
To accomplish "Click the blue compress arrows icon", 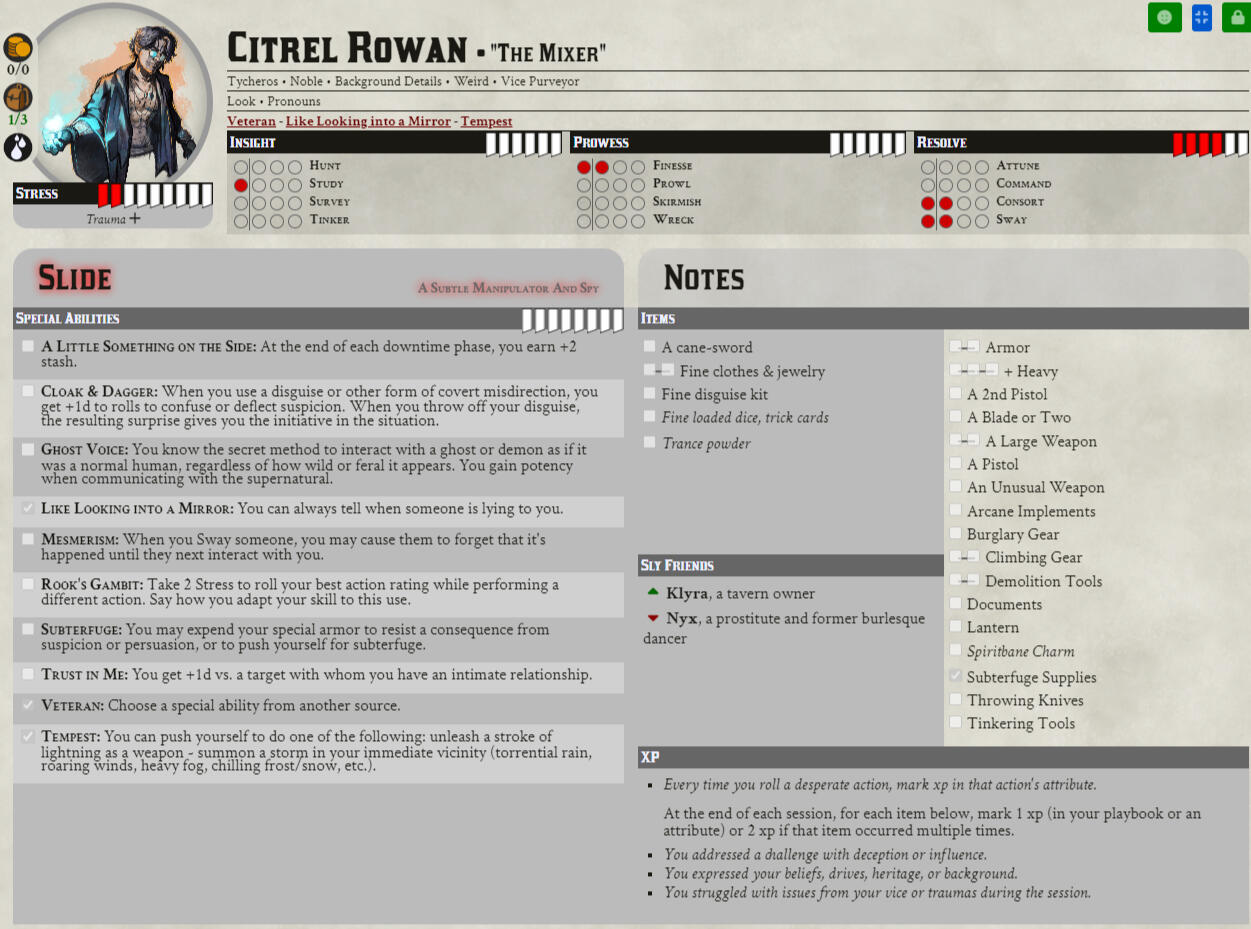I will tap(1201, 17).
